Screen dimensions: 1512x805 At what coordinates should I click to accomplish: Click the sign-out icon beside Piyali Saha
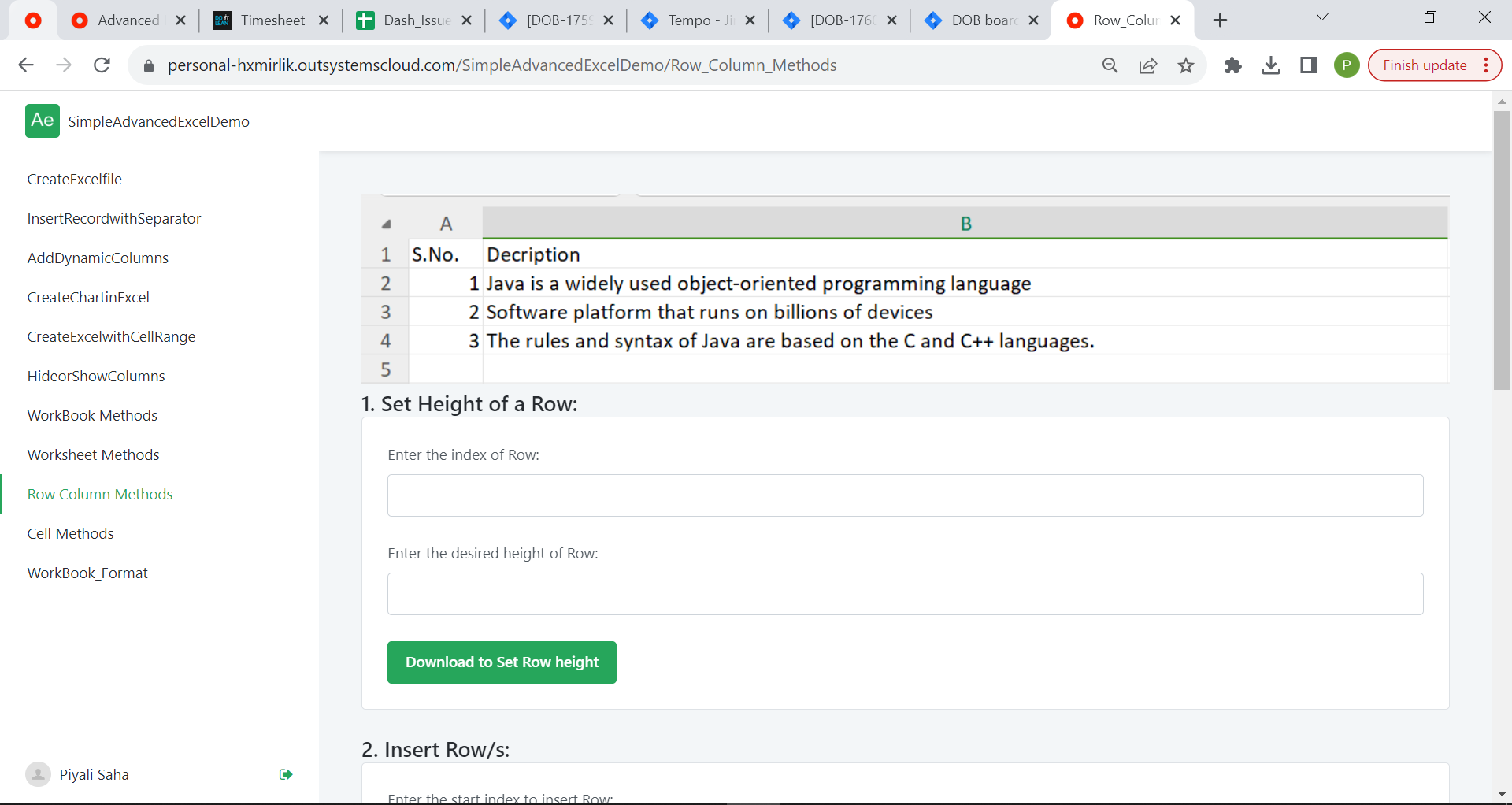285,774
